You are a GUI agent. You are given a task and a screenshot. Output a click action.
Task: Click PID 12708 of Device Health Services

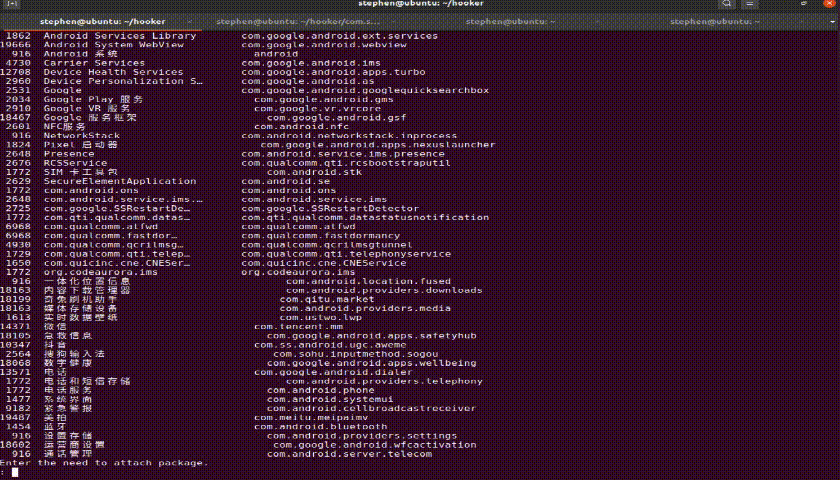pos(16,72)
